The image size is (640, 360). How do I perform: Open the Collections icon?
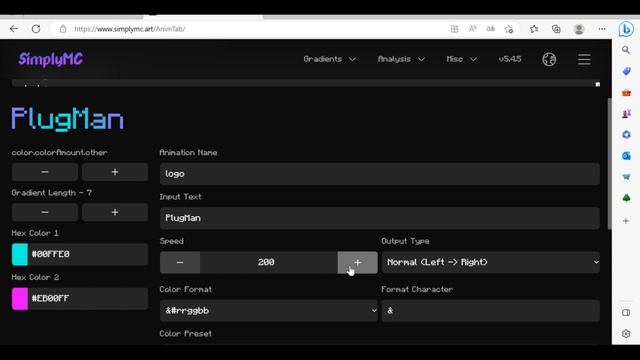(x=556, y=29)
